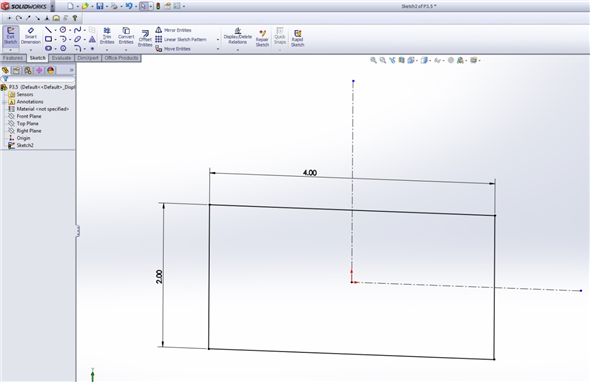Choose the Corner Rectangle tool

(48, 39)
